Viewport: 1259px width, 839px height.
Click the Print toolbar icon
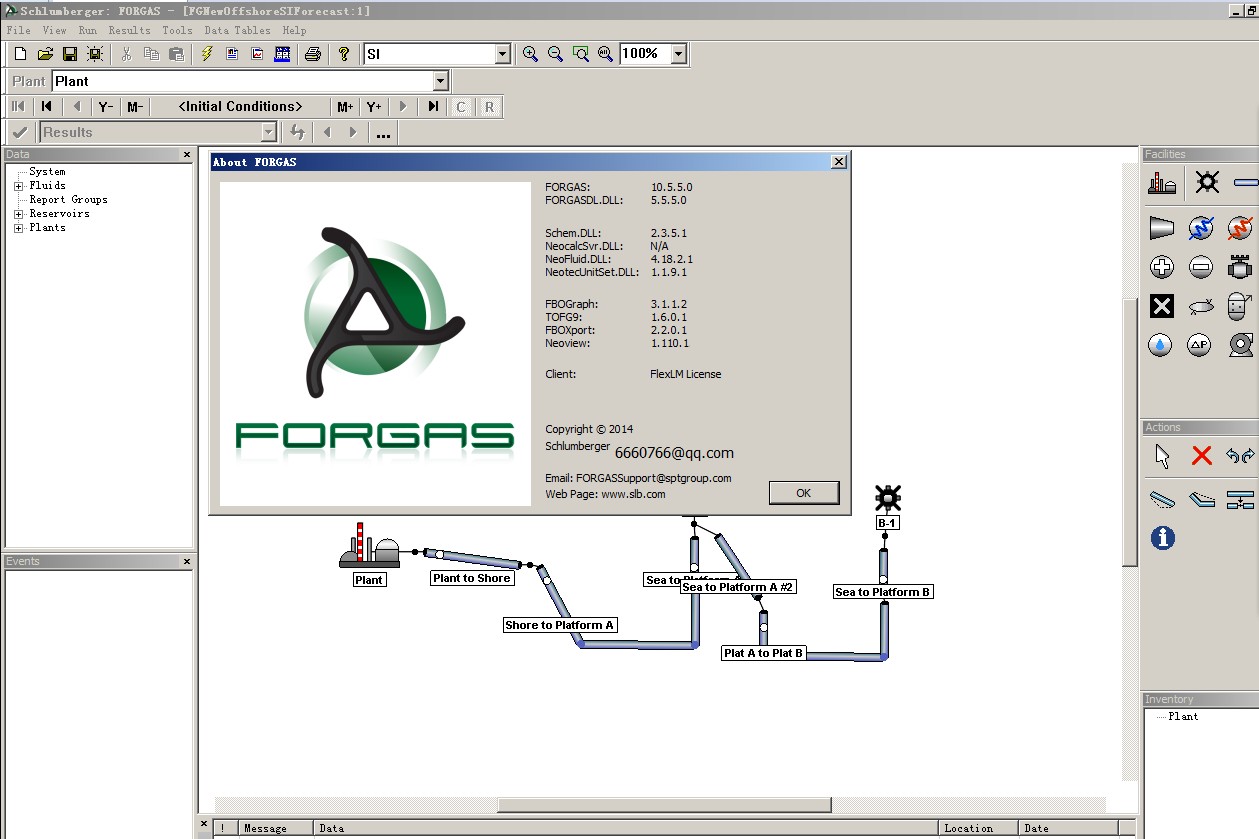313,53
